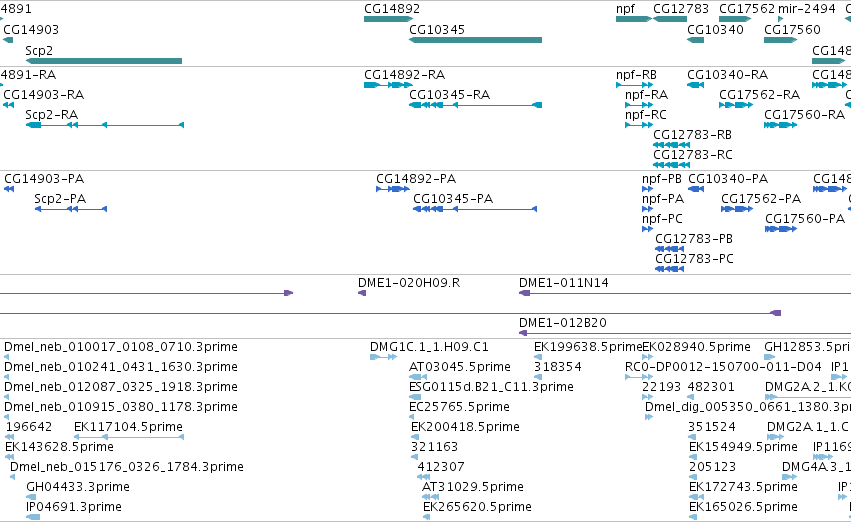Click the npf-PA protein glyph

coord(647,209)
